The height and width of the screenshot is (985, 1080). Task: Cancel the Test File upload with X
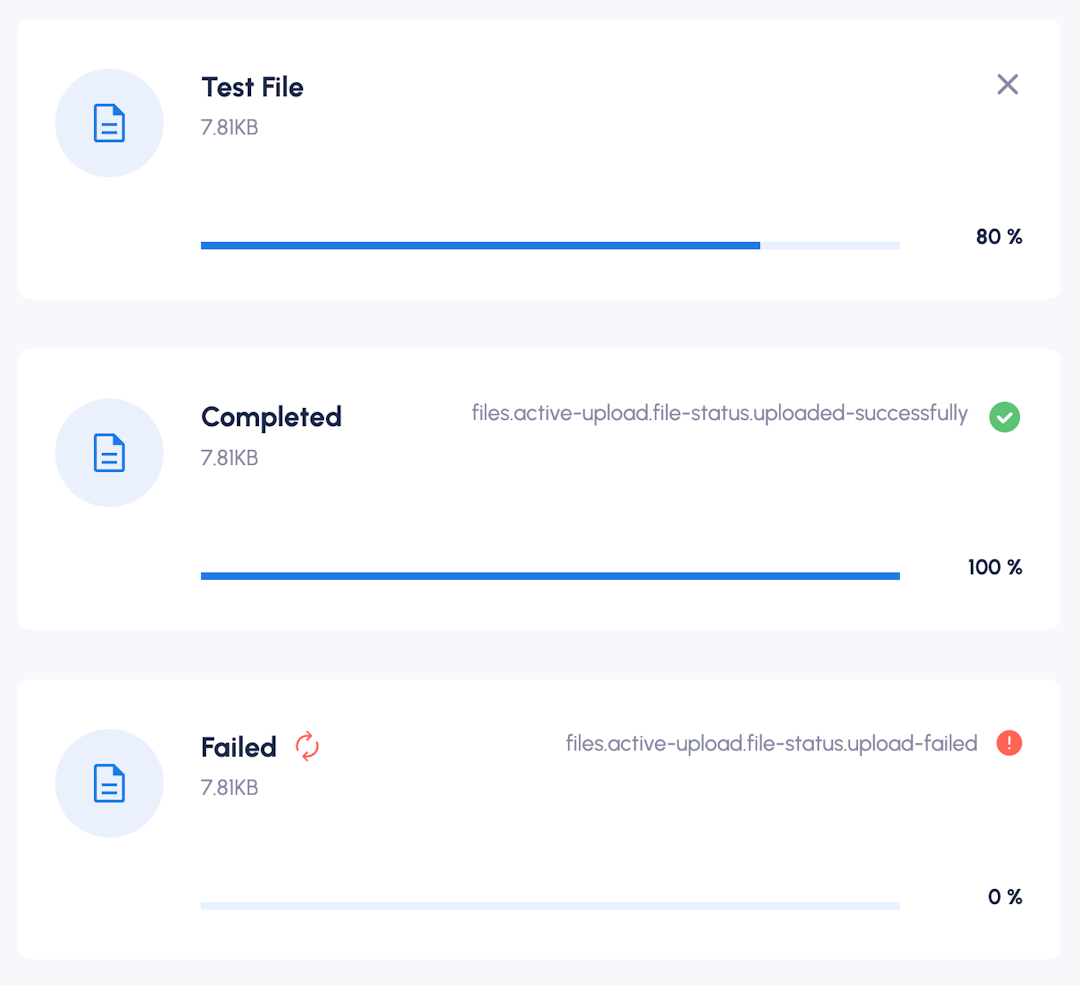[1008, 85]
